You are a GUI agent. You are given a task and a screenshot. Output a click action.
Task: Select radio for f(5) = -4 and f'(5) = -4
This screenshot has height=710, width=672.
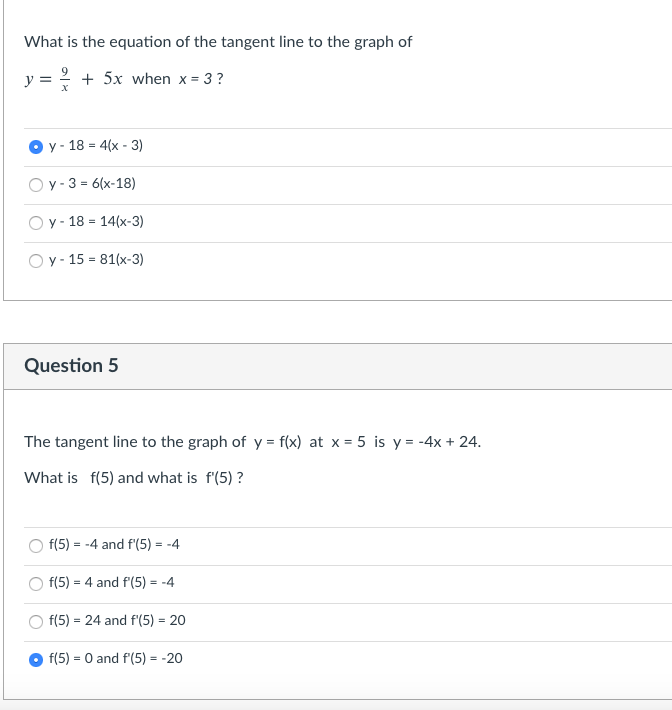[36, 546]
